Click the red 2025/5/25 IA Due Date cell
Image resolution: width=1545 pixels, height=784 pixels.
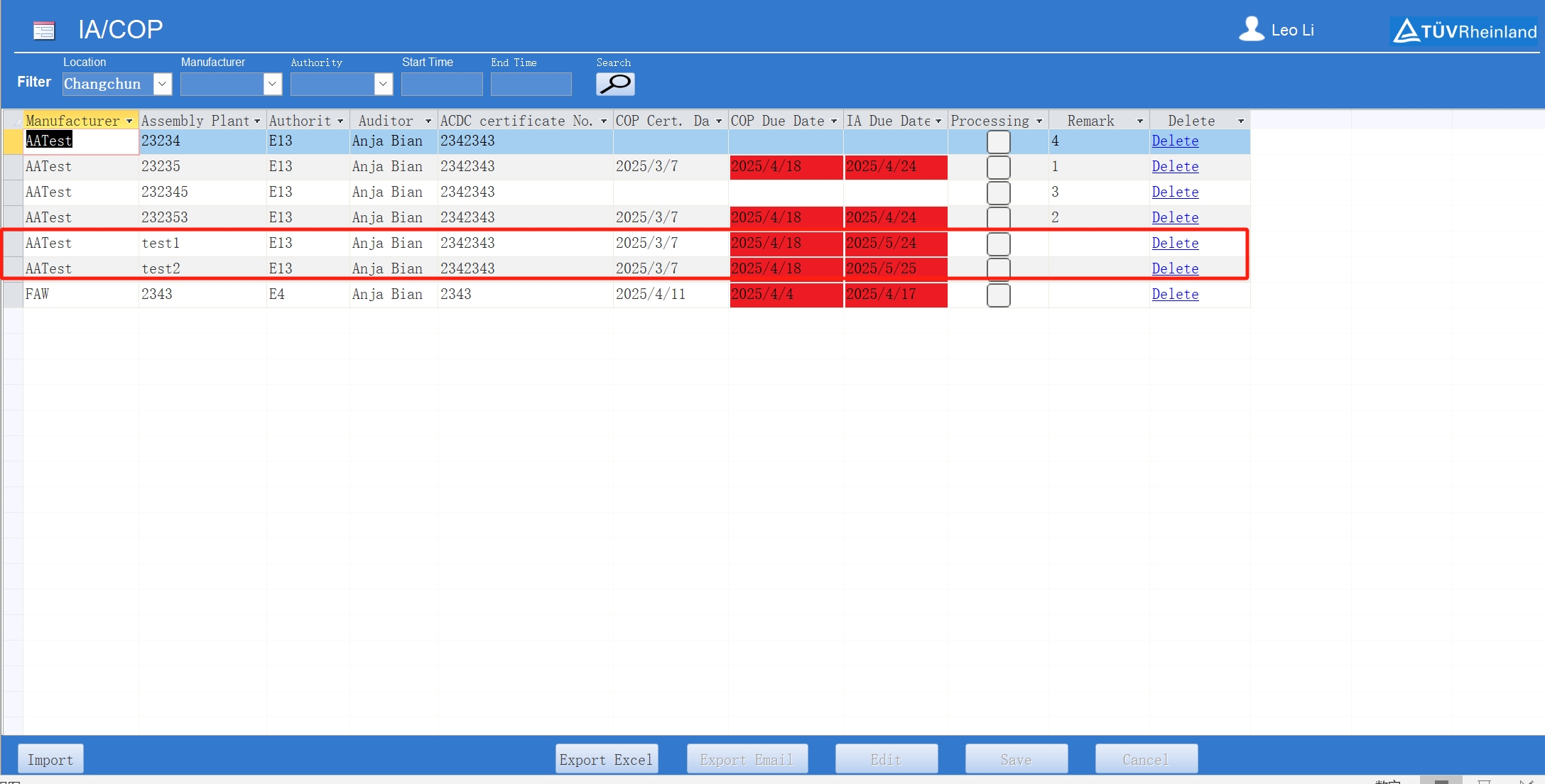[x=896, y=269]
